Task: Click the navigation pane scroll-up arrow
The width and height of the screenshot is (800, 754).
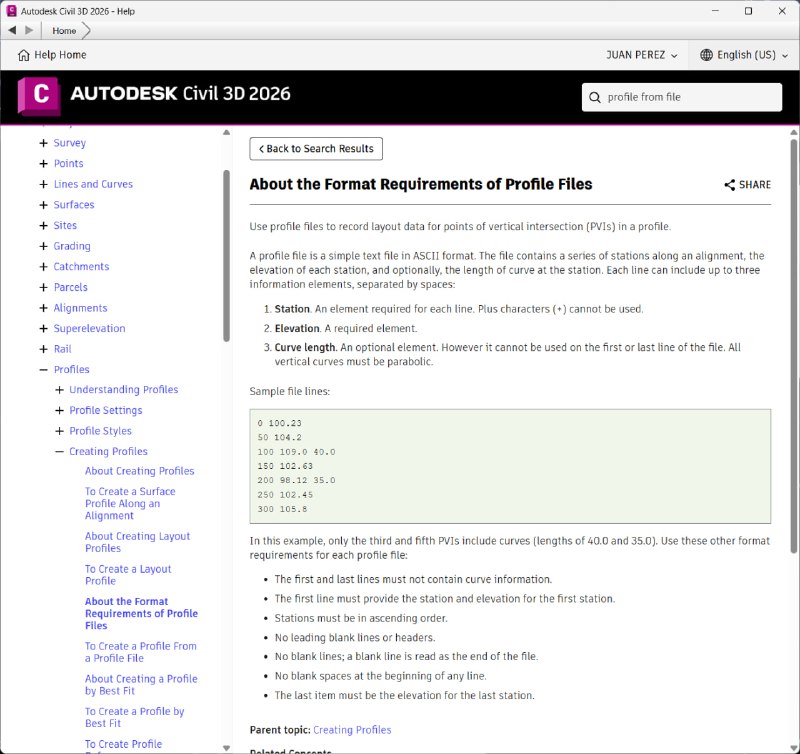Action: pyautogui.click(x=227, y=133)
